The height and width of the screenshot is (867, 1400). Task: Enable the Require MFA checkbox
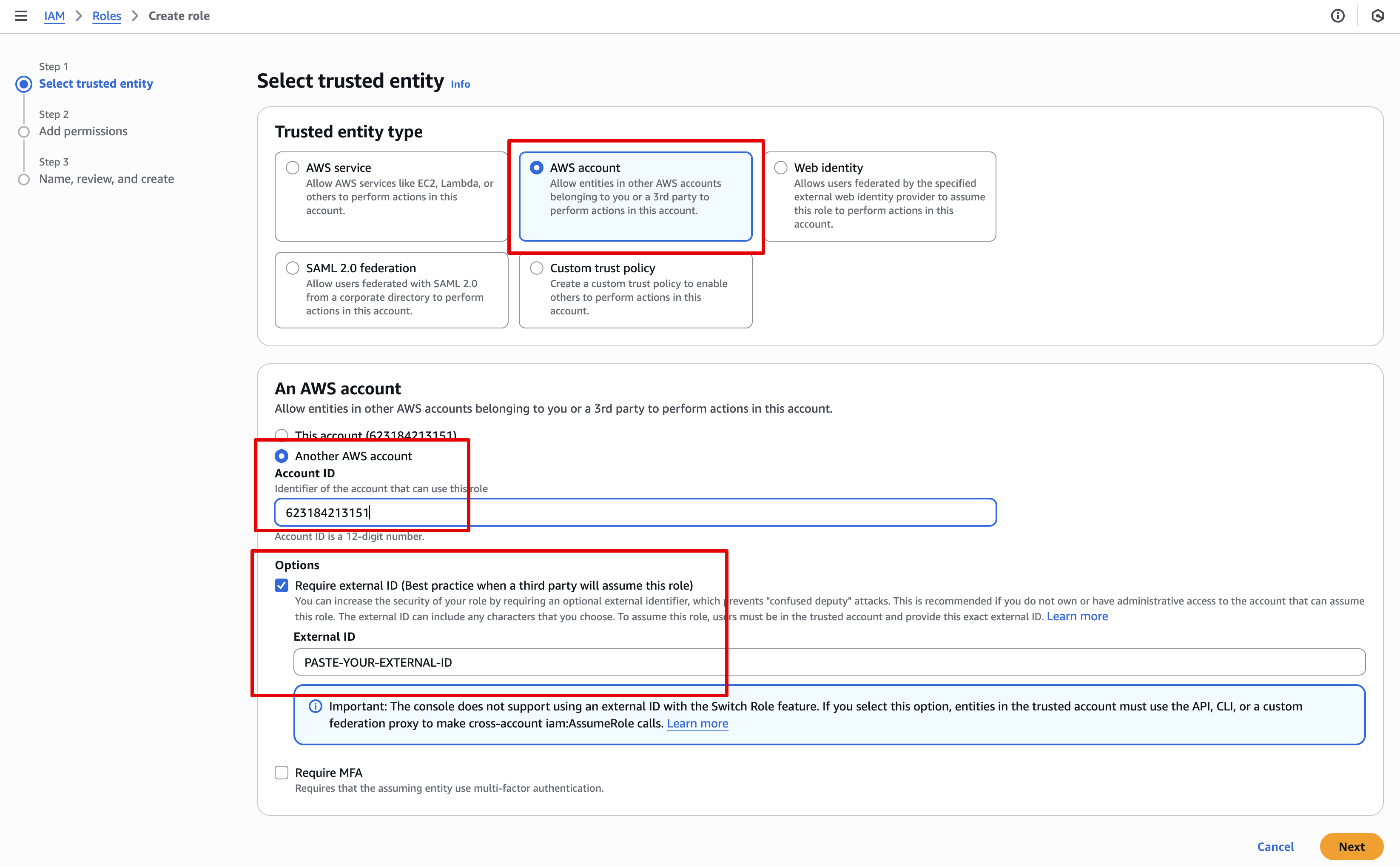[282, 773]
